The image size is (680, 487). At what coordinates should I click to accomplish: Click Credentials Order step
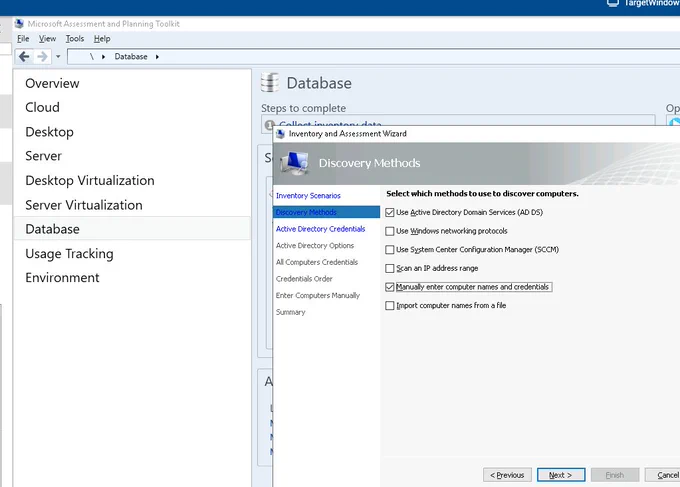pyautogui.click(x=304, y=279)
